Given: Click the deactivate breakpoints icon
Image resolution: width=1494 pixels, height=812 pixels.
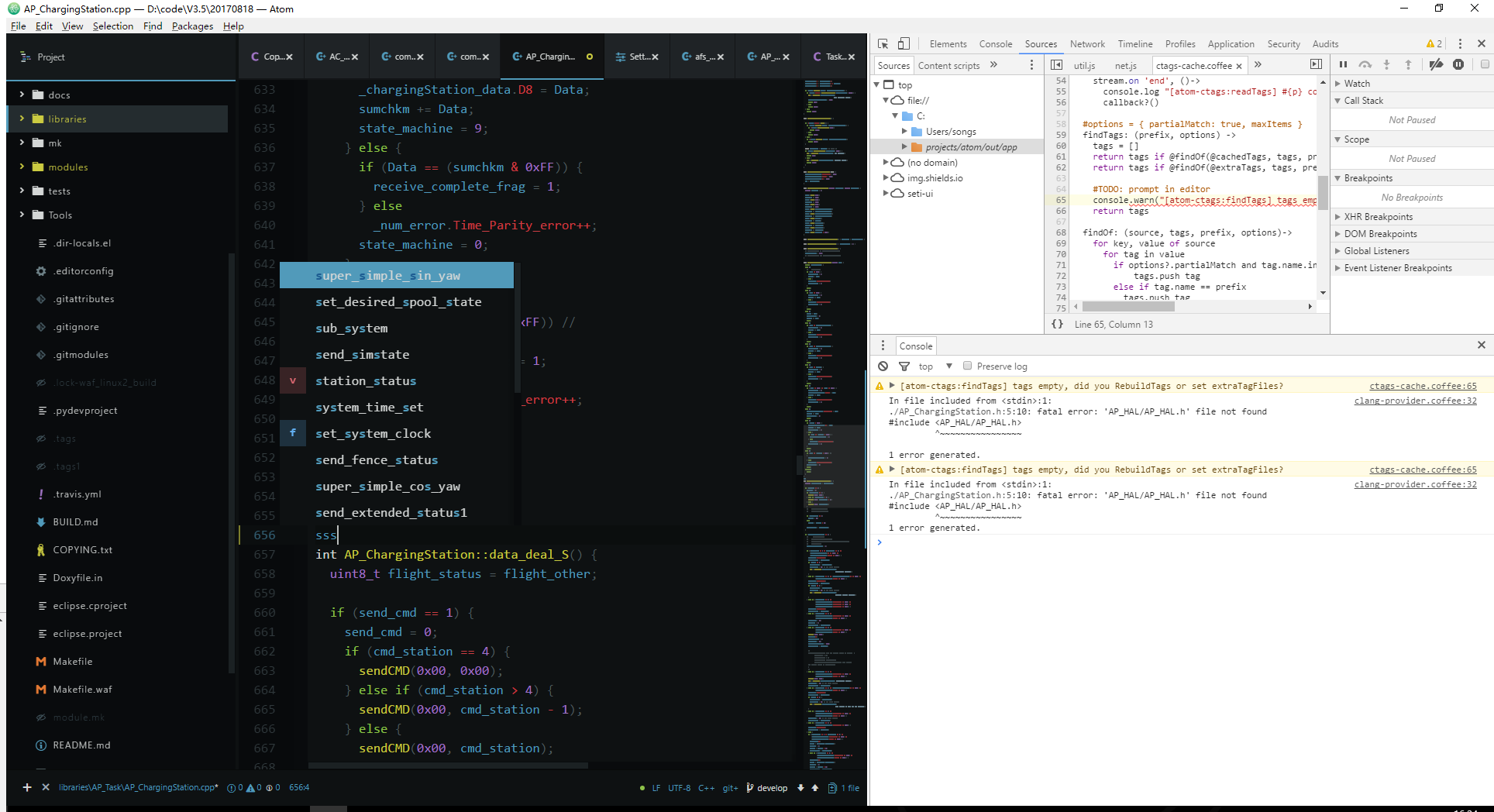Looking at the screenshot, I should (x=1436, y=65).
